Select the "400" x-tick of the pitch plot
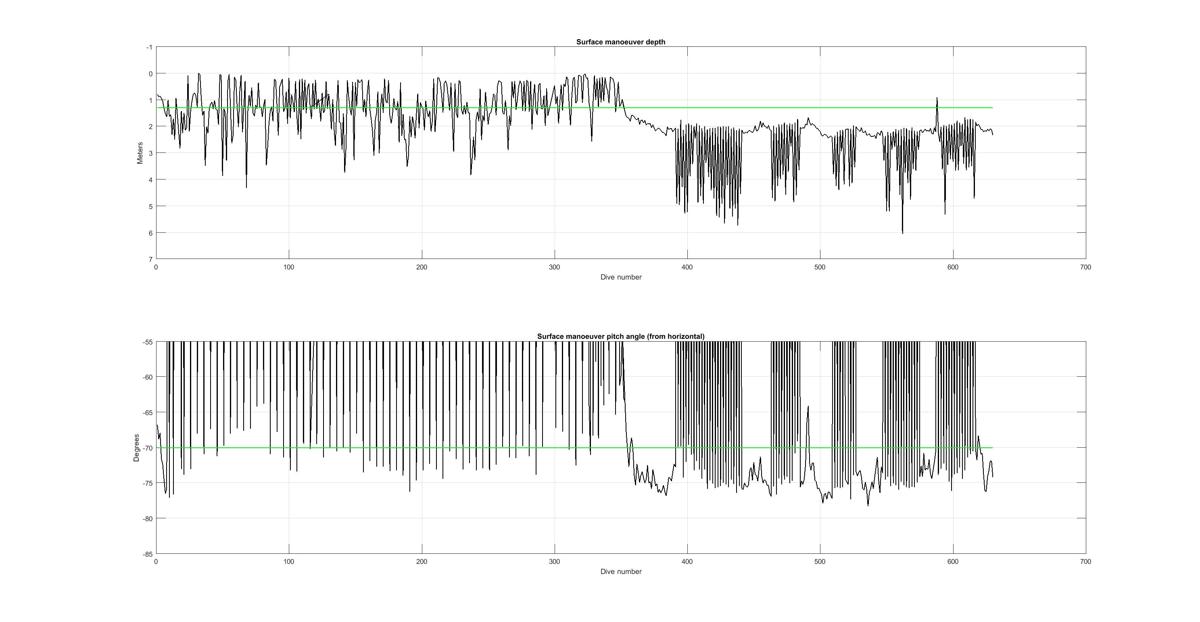 [x=687, y=562]
